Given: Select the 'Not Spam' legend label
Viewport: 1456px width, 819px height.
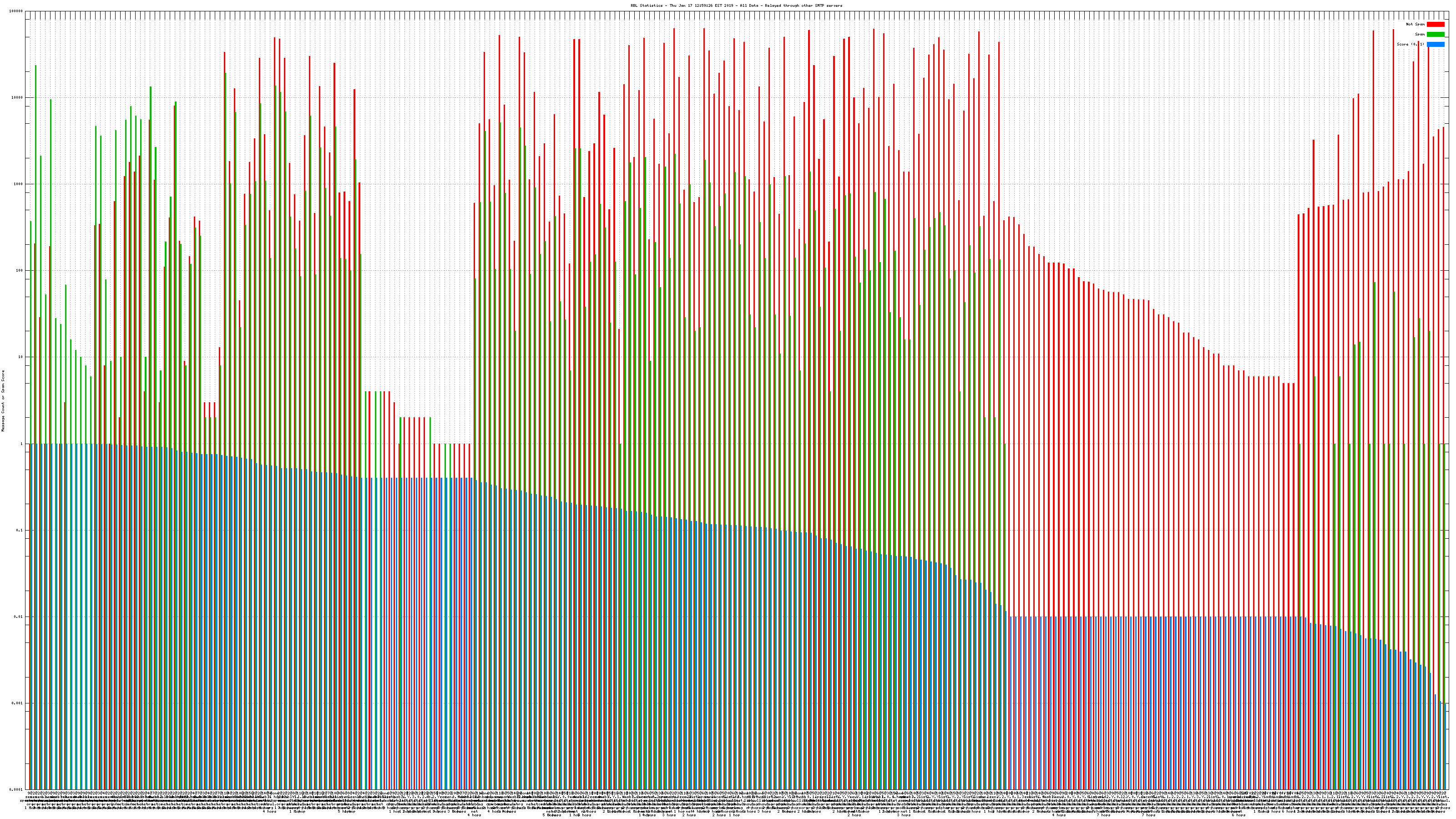Looking at the screenshot, I should [x=1416, y=24].
